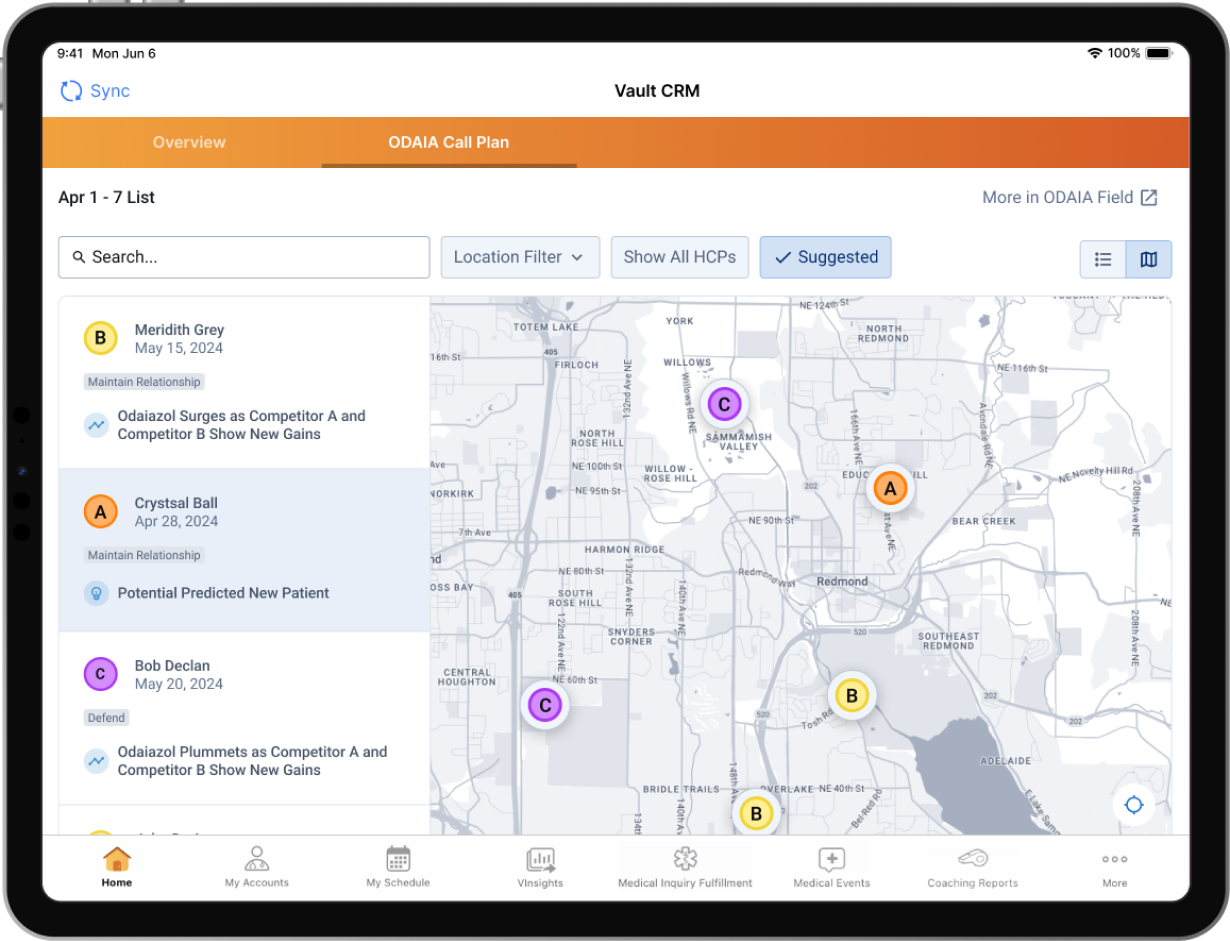Click the May 20, 2024 date
Screen dimensions: 1230x941
tap(179, 685)
